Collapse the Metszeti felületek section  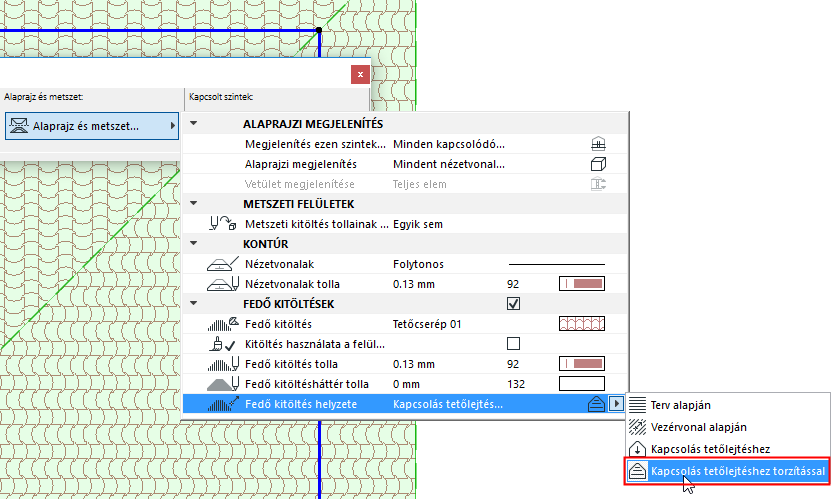click(194, 203)
